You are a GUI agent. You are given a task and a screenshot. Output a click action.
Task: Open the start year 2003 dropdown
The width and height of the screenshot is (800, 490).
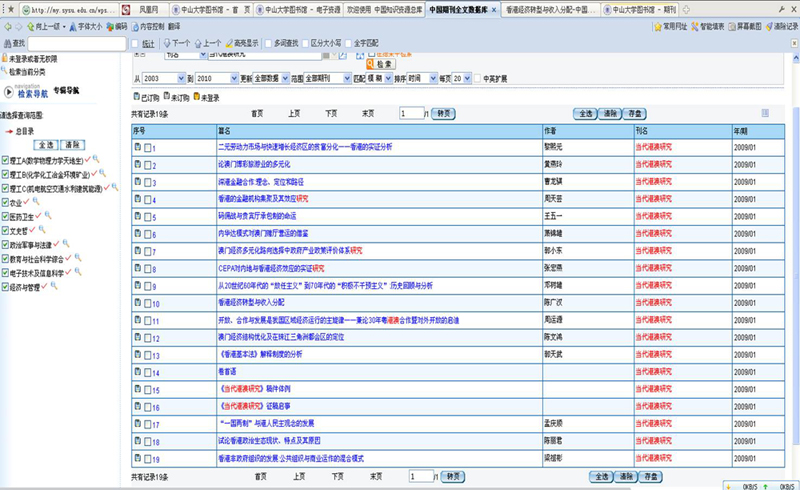coord(179,77)
